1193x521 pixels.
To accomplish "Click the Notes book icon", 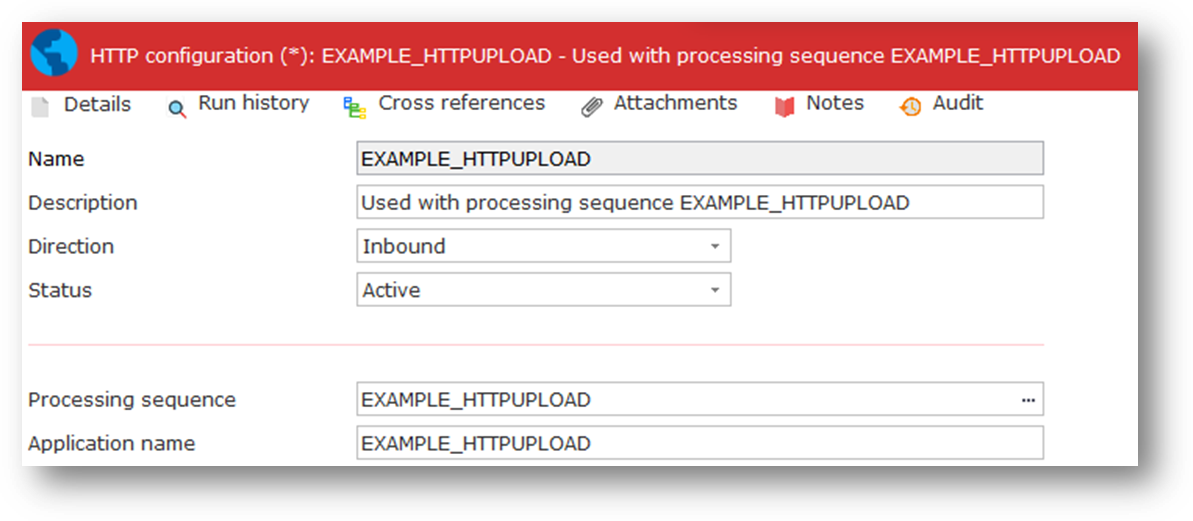I will 785,107.
